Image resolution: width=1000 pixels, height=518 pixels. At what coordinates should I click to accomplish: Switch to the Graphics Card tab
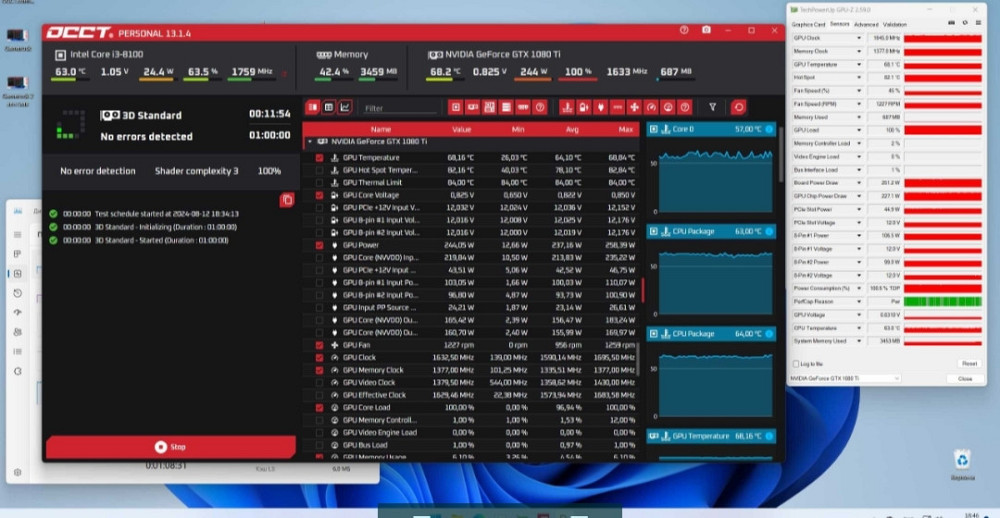(x=808, y=24)
